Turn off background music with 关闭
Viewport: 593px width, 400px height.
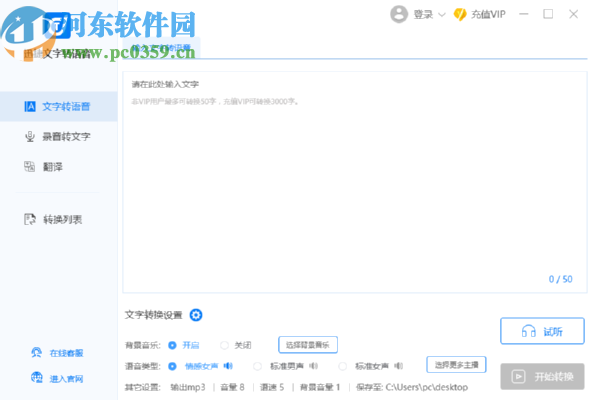[x=225, y=345]
